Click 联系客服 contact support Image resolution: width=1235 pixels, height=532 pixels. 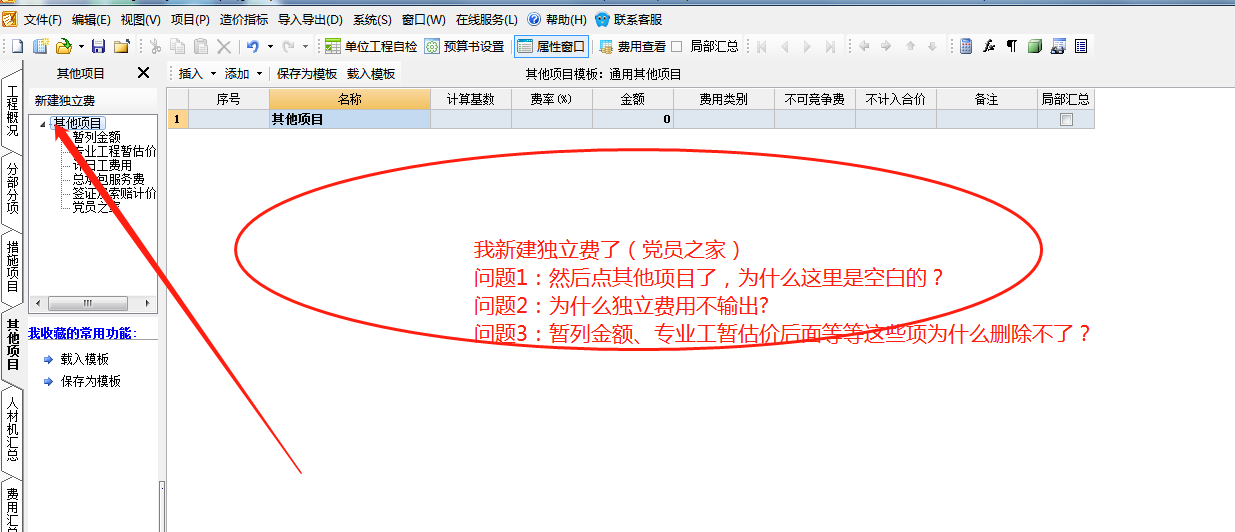pyautogui.click(x=628, y=20)
